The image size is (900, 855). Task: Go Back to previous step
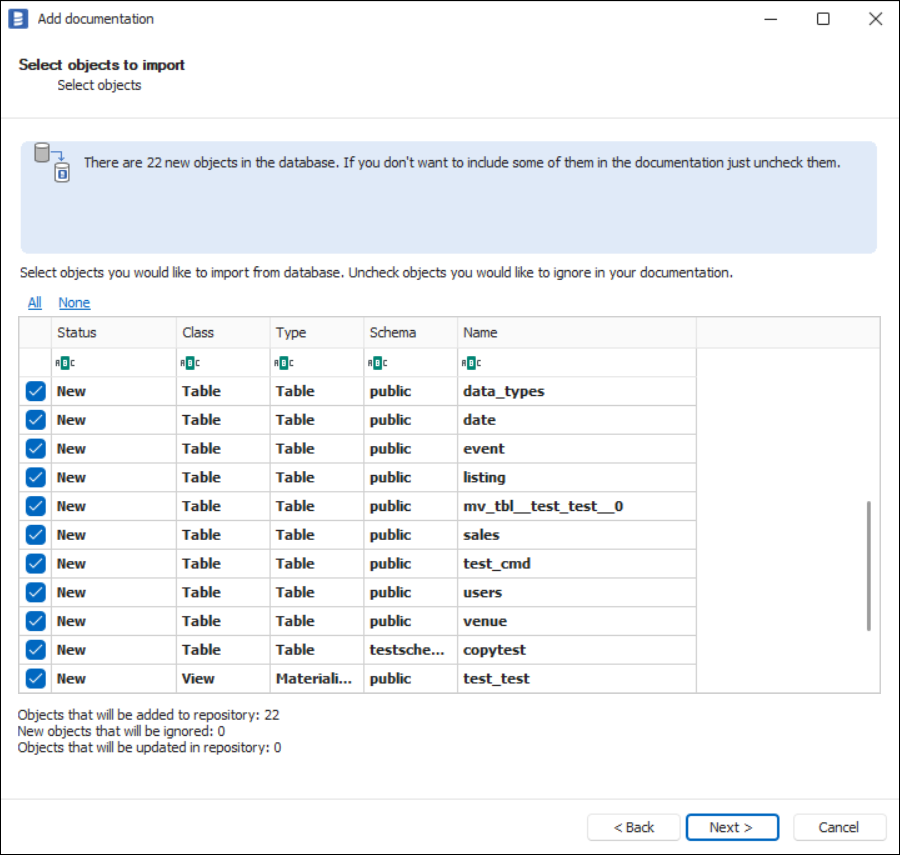coord(634,827)
